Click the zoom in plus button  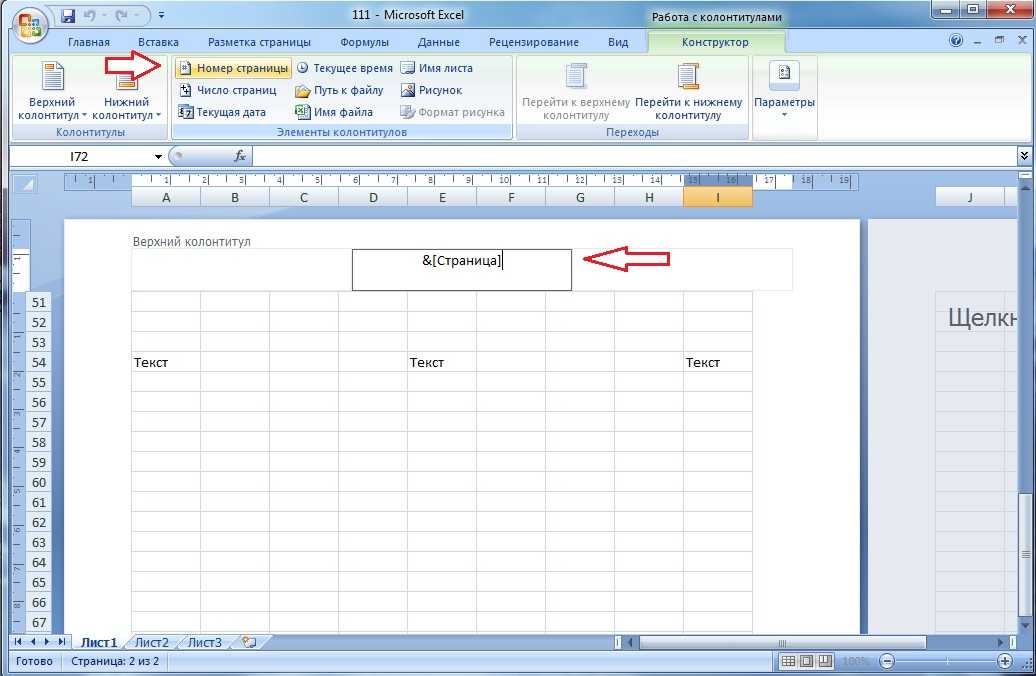(x=1005, y=662)
